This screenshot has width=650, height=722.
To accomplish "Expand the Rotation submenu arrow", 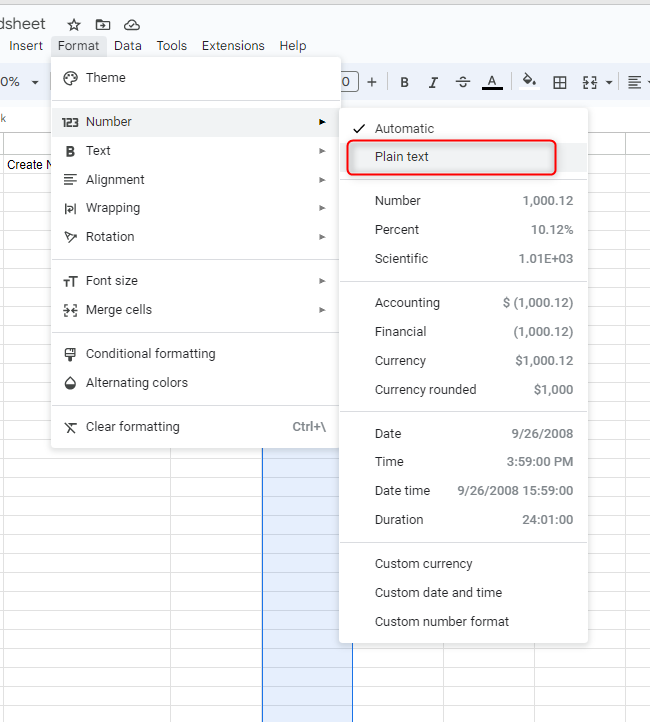I will [x=322, y=237].
